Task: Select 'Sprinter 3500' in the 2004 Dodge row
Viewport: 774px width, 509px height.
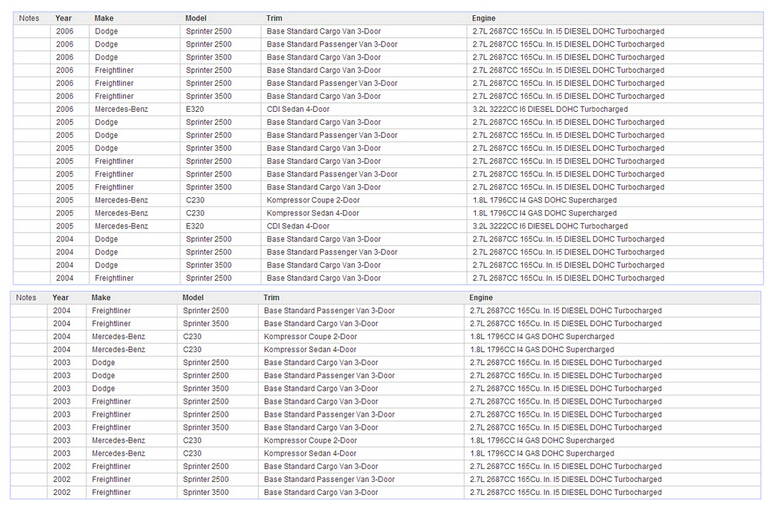Action: (208, 265)
